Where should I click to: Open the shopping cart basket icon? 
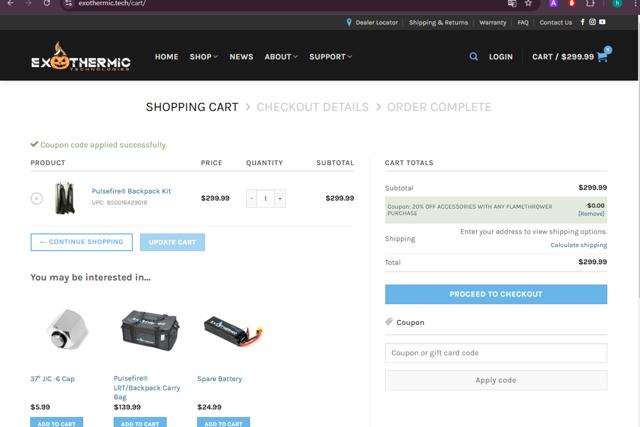603,56
